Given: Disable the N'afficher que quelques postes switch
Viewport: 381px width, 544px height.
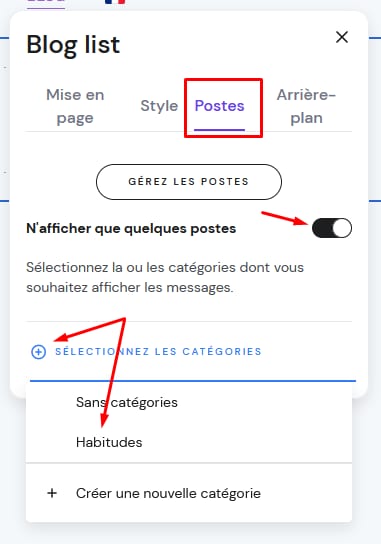Looking at the screenshot, I should (x=332, y=228).
